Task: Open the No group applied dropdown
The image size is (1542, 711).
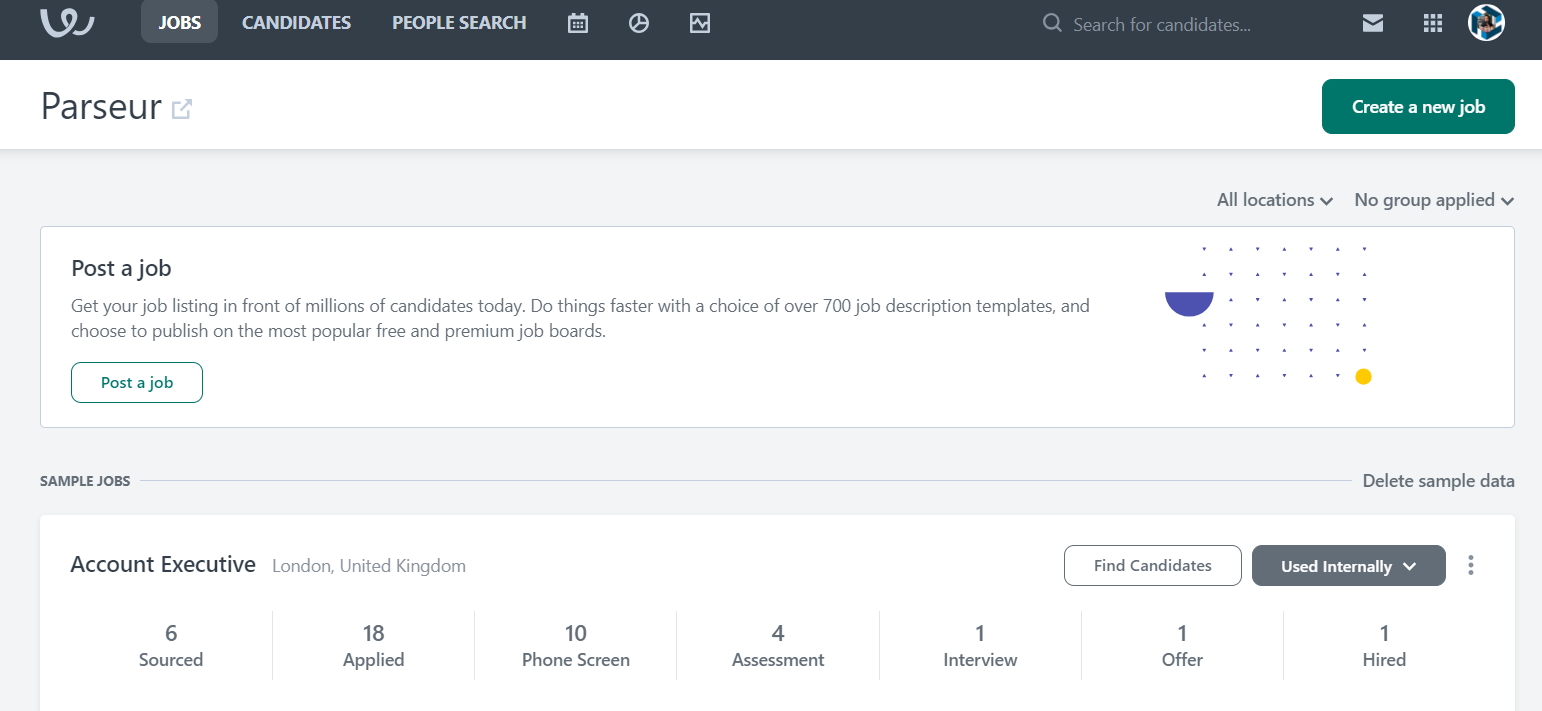Action: 1433,200
